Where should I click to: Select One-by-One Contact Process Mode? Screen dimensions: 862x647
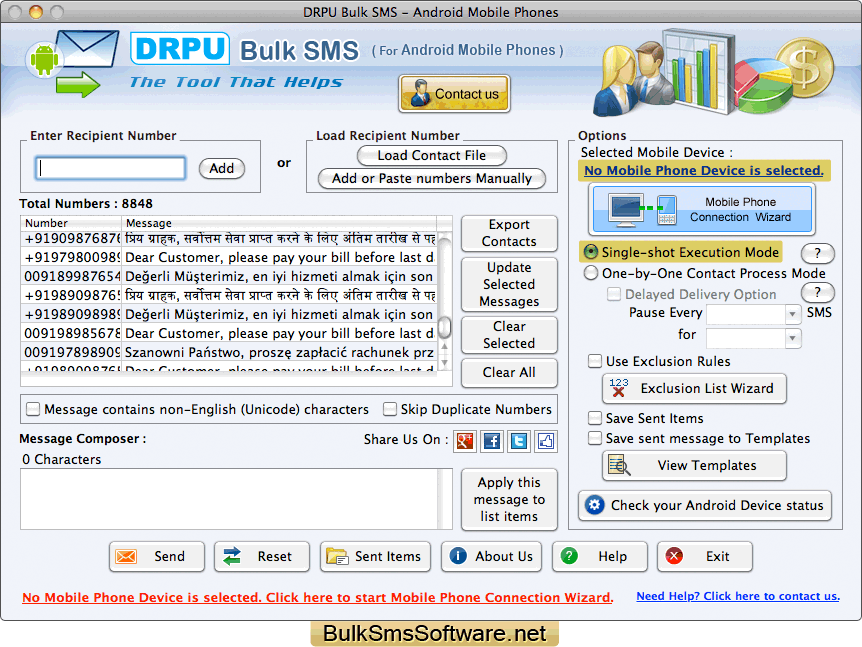[x=591, y=273]
